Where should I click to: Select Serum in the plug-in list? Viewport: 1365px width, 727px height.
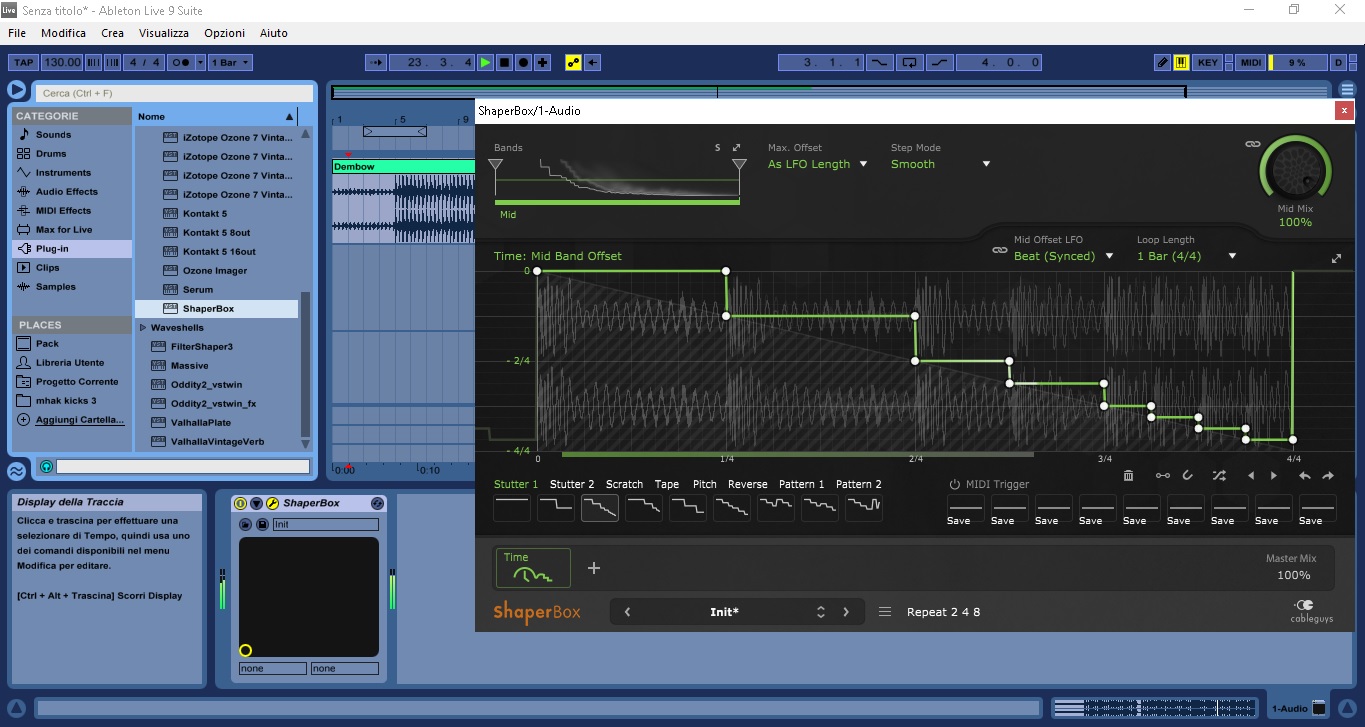pyautogui.click(x=216, y=290)
